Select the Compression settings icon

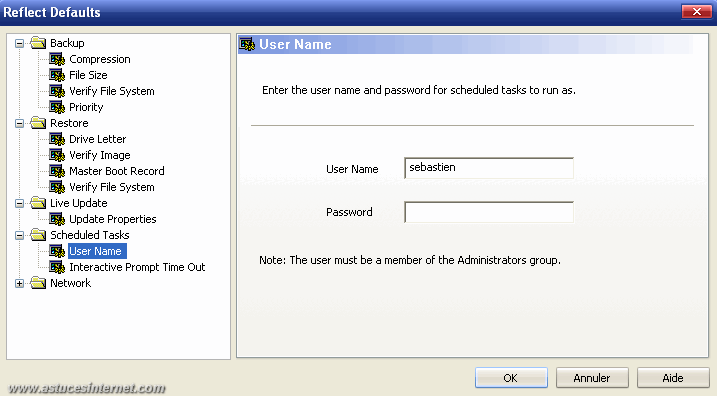click(x=57, y=59)
